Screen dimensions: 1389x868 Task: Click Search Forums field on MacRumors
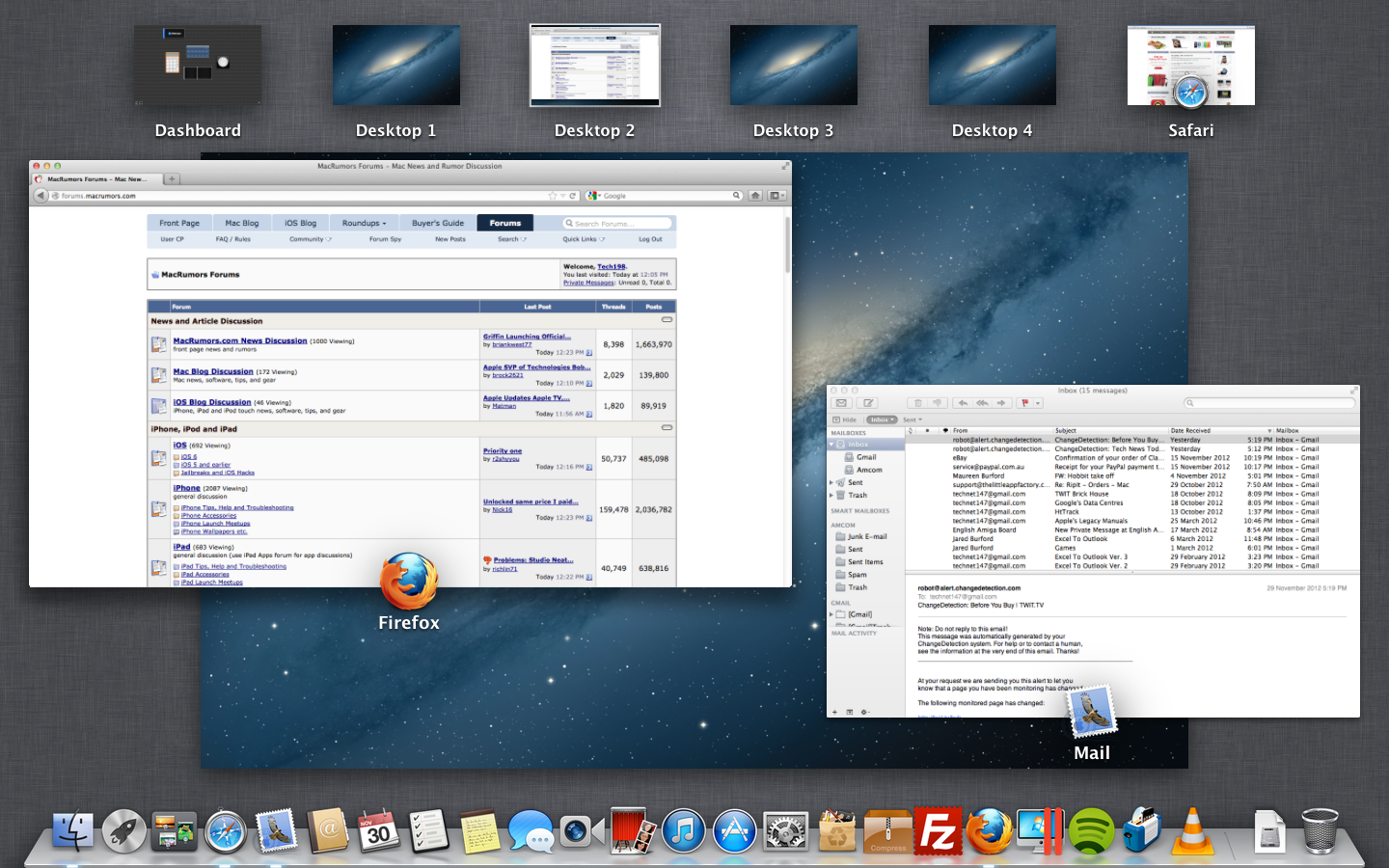(617, 223)
